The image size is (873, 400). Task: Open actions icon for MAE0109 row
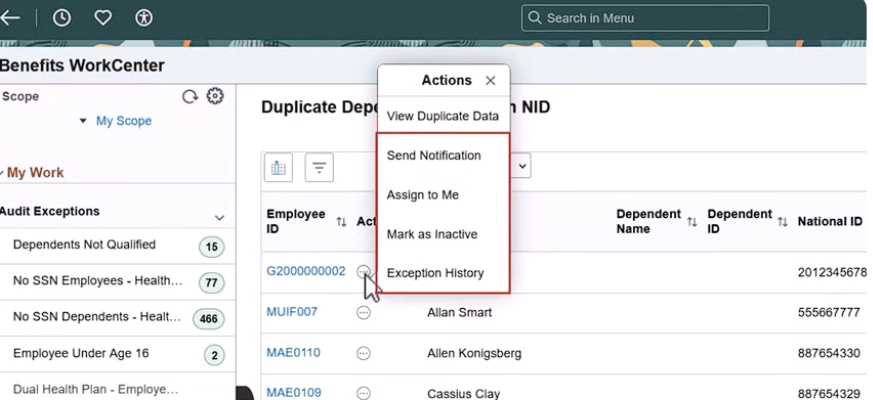tap(363, 393)
